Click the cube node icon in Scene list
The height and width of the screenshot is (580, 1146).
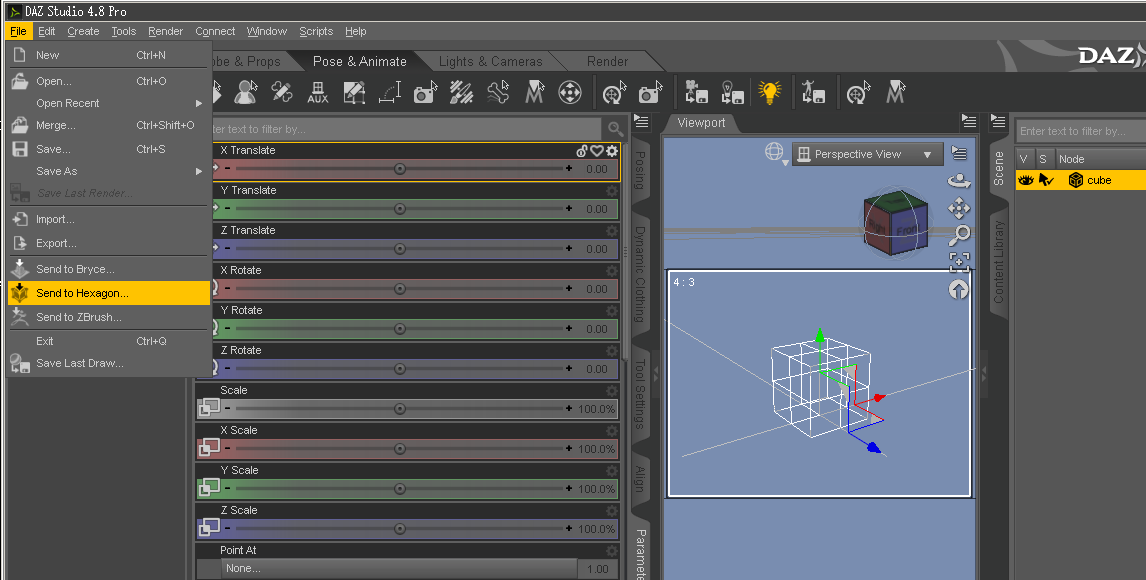[x=1076, y=180]
